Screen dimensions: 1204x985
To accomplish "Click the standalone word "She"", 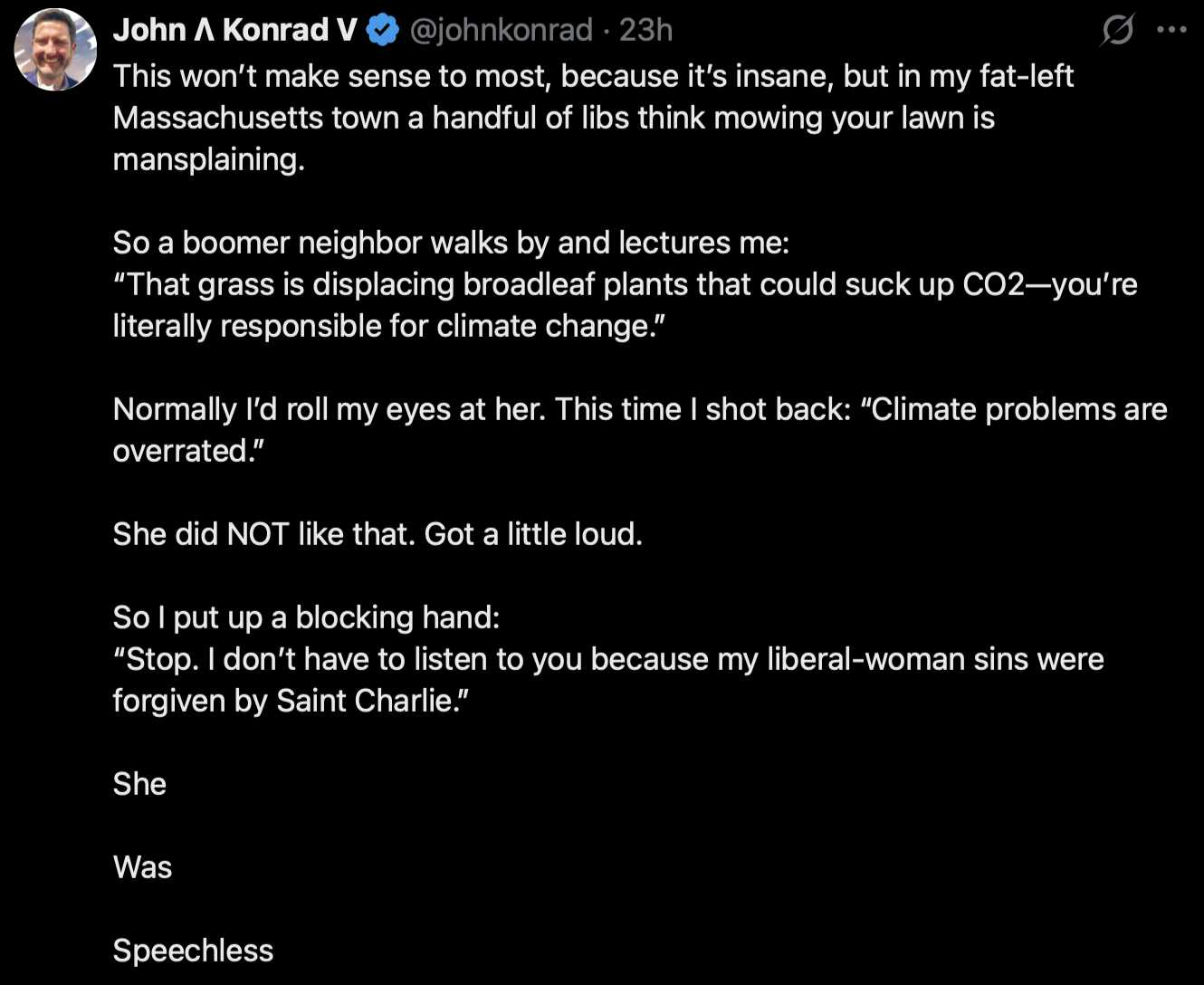I will (139, 784).
